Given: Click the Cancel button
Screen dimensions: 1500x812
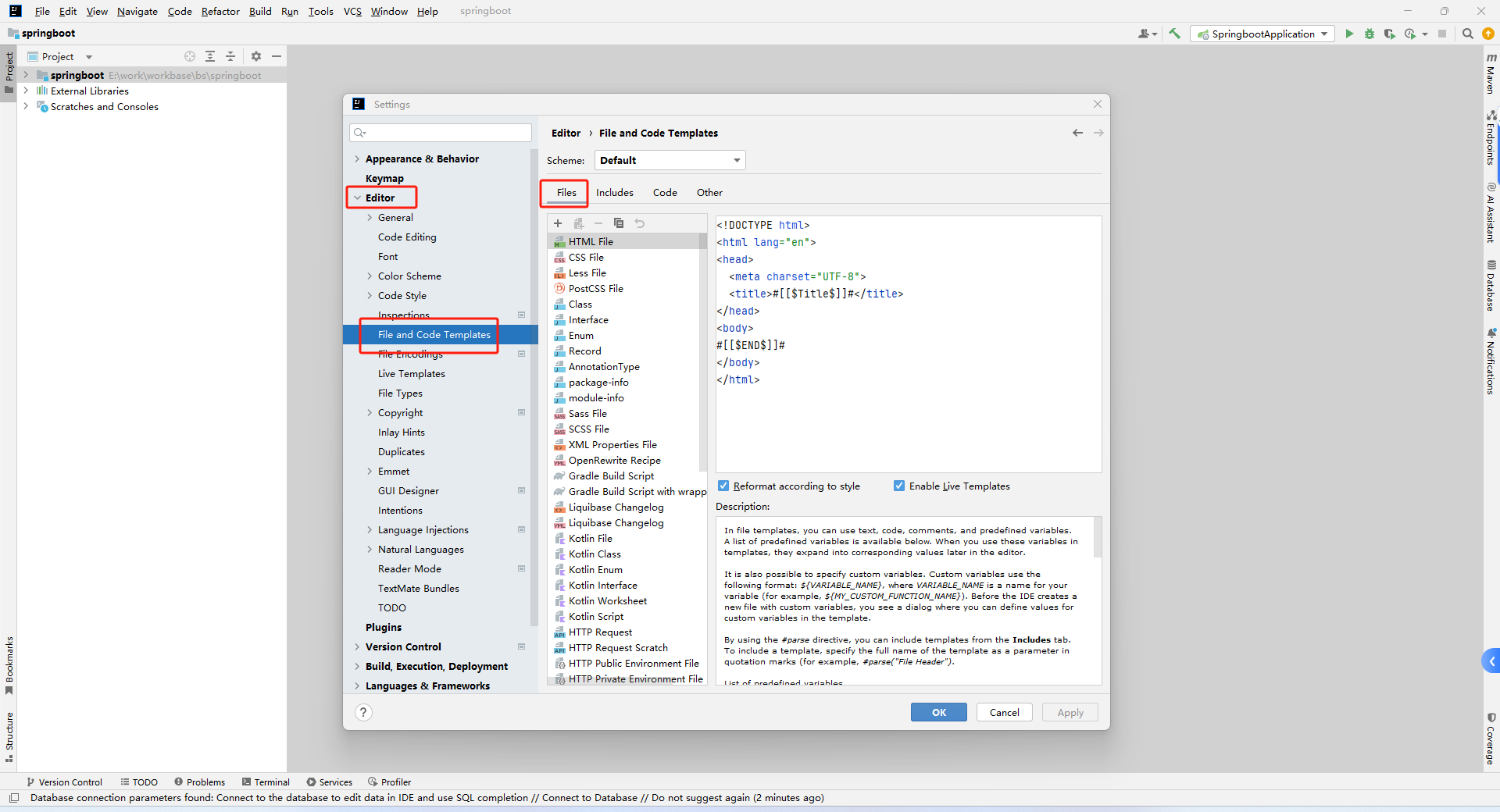Looking at the screenshot, I should (1005, 712).
